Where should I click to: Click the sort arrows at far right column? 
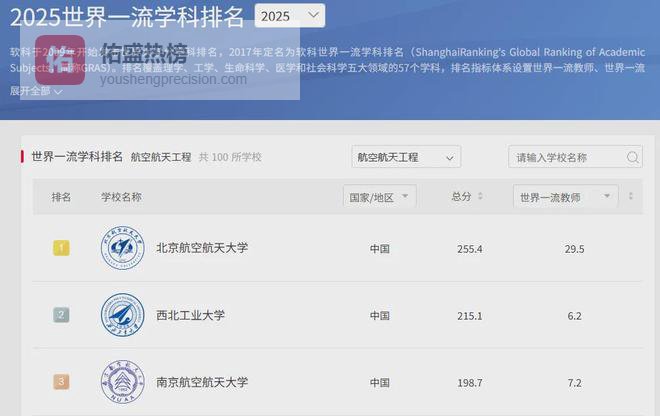pos(630,197)
